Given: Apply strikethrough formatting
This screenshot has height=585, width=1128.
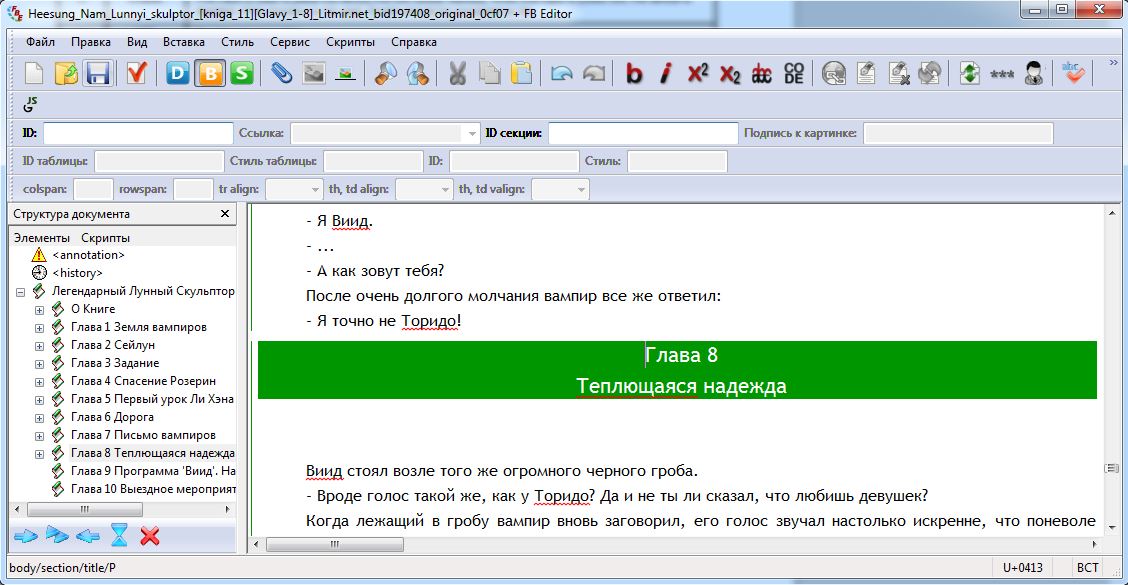Looking at the screenshot, I should [x=762, y=73].
